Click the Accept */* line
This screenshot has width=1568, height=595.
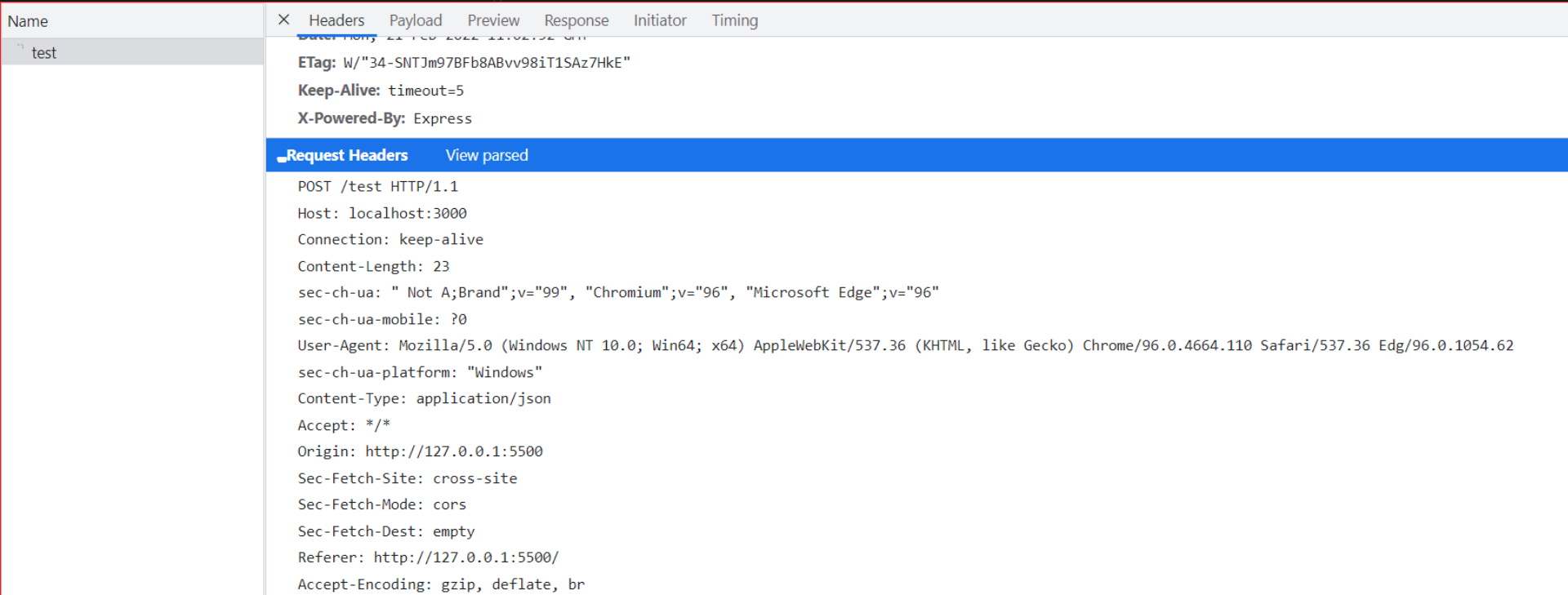coord(344,425)
